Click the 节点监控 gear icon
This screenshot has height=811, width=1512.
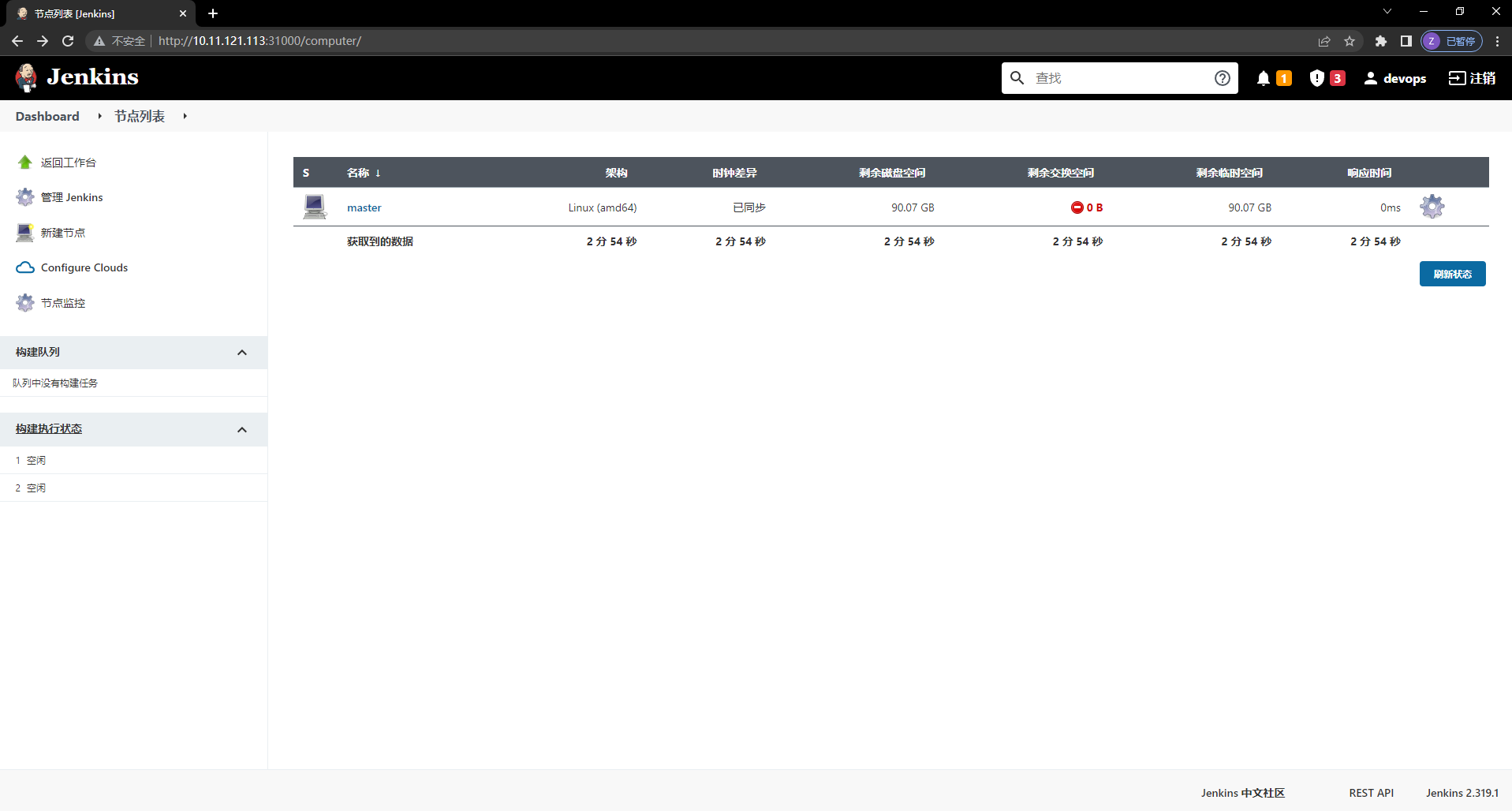pyautogui.click(x=25, y=303)
